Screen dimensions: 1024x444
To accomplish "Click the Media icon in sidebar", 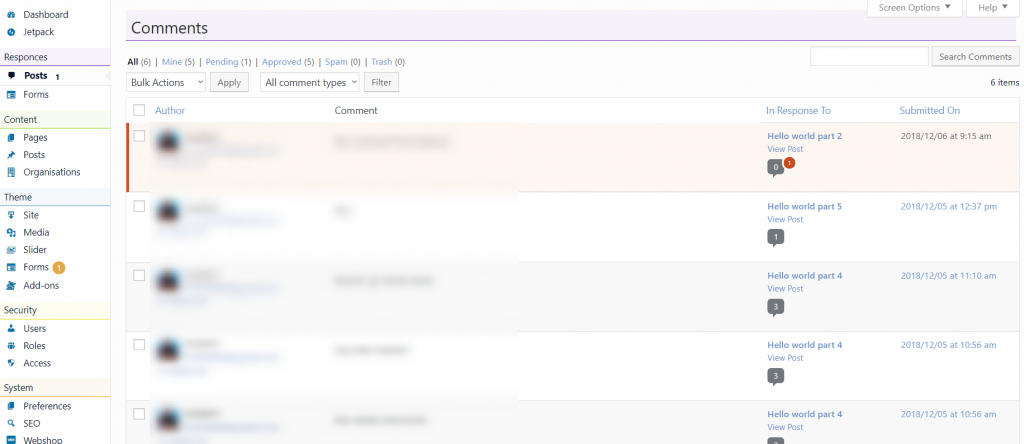I will [x=11, y=232].
